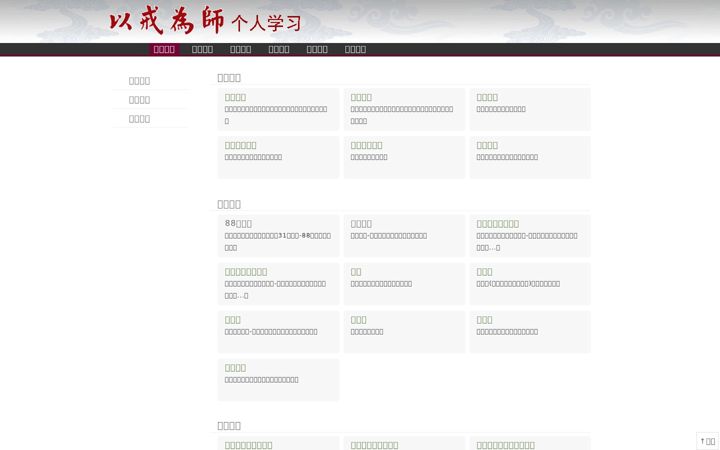Viewport: 720px width, 450px height.
Task: Jump to the third left sidebar section link
Action: click(140, 119)
